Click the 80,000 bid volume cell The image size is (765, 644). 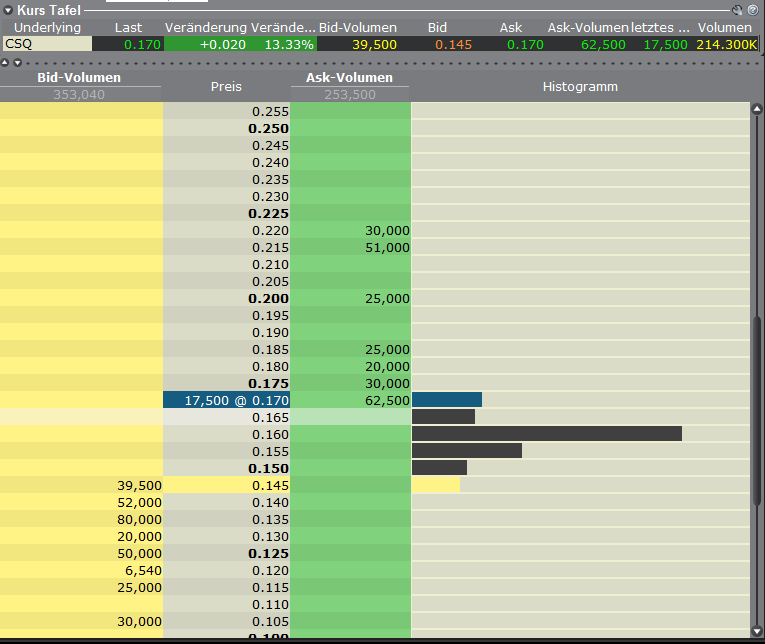pos(81,519)
